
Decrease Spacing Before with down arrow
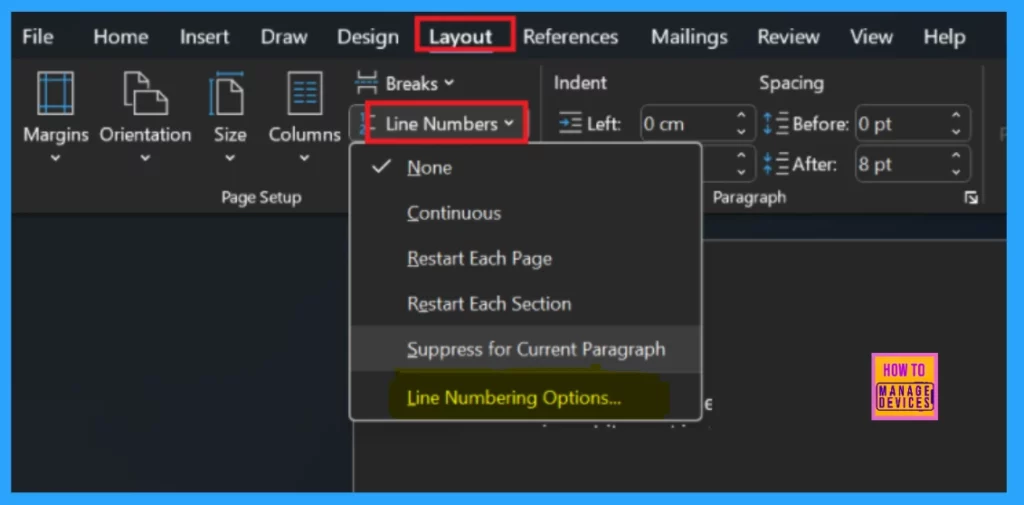point(956,131)
